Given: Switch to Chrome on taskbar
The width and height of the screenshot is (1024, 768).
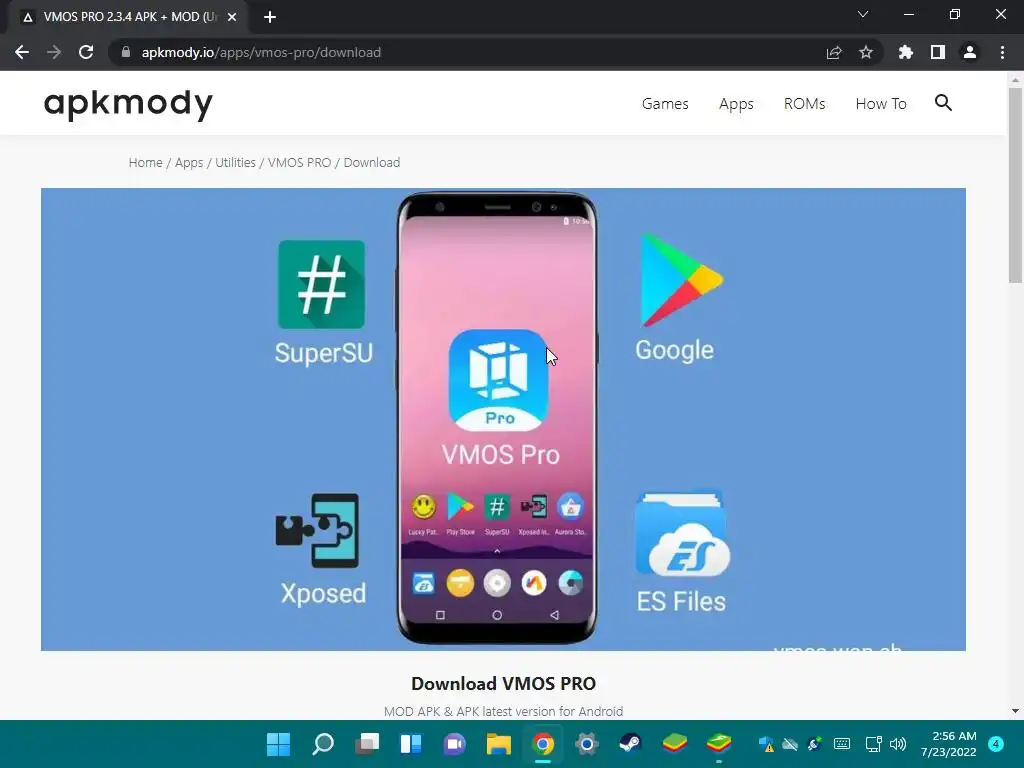Looking at the screenshot, I should [x=543, y=744].
